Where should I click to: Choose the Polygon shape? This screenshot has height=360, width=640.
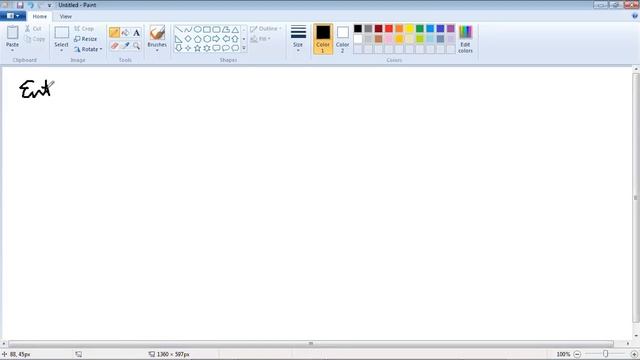[226, 29]
